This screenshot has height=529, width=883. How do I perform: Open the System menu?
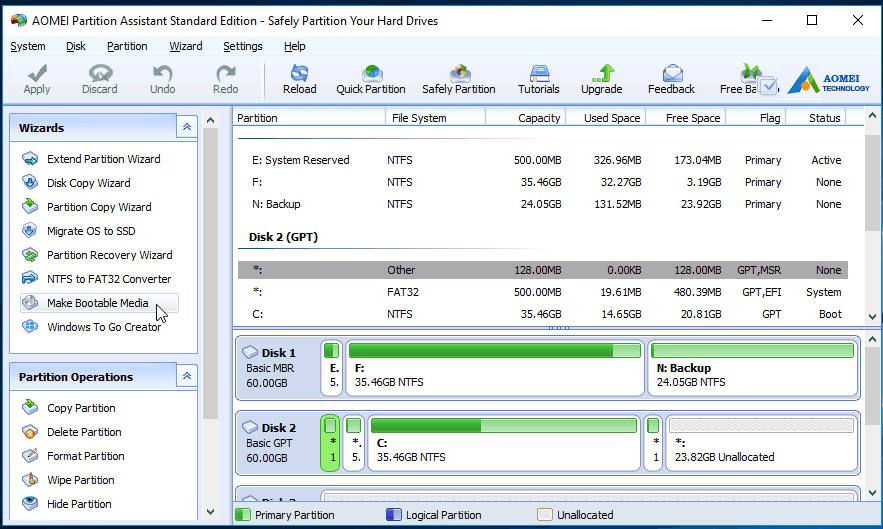click(28, 46)
